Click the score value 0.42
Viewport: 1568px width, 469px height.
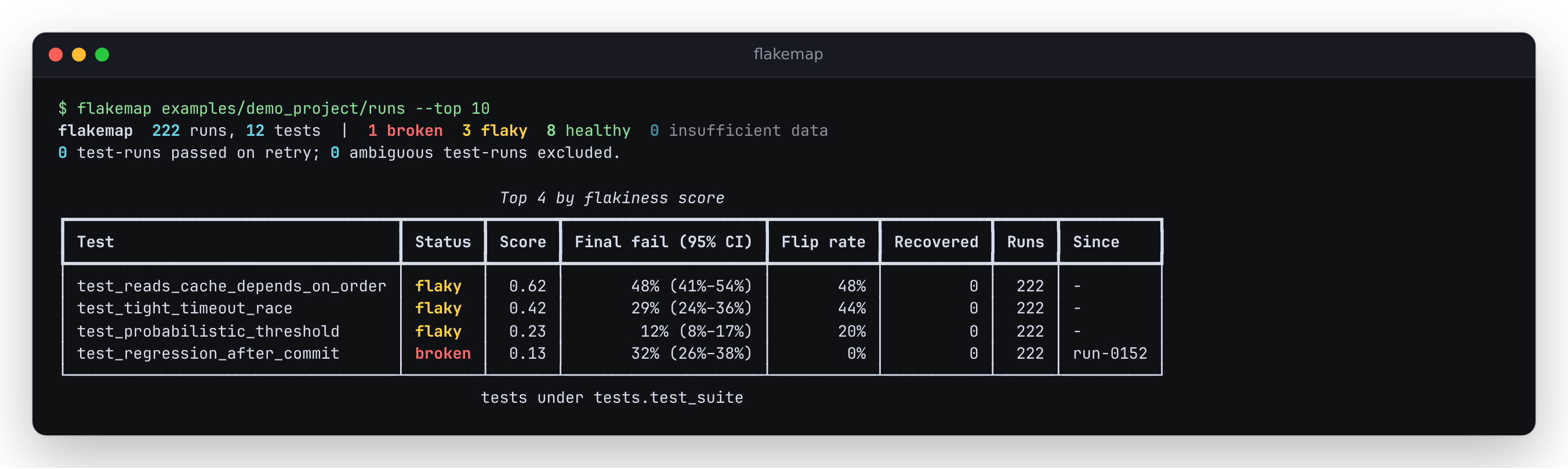pos(528,309)
